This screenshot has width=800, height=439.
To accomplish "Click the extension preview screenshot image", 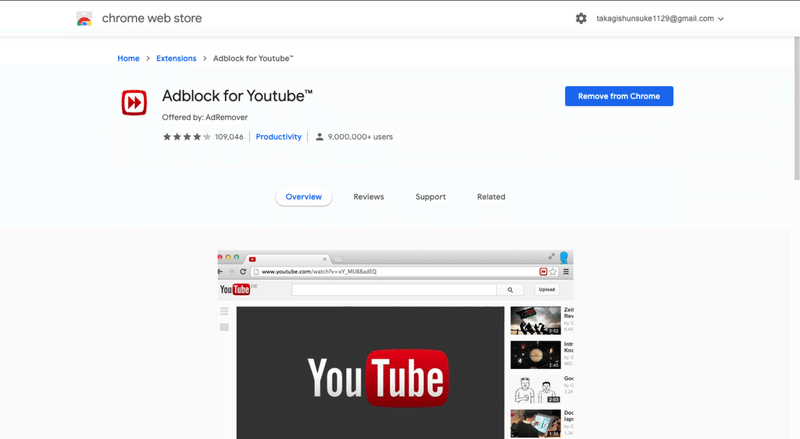I will 395,345.
